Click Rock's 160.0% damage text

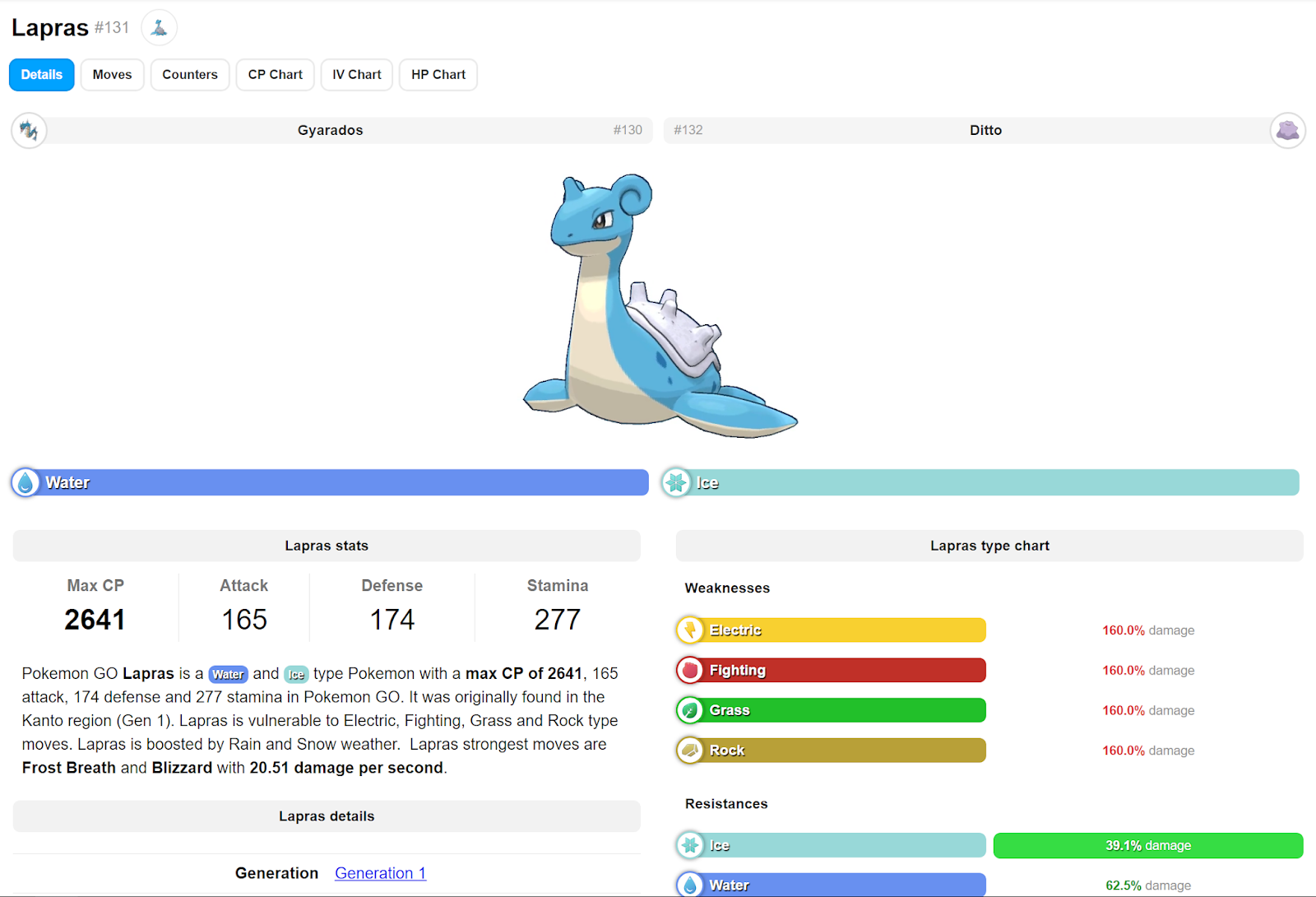(1148, 751)
